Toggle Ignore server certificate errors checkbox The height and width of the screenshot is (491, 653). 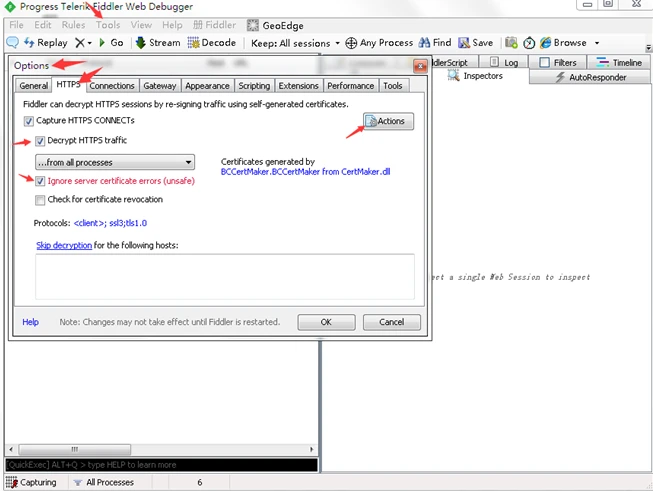click(40, 181)
